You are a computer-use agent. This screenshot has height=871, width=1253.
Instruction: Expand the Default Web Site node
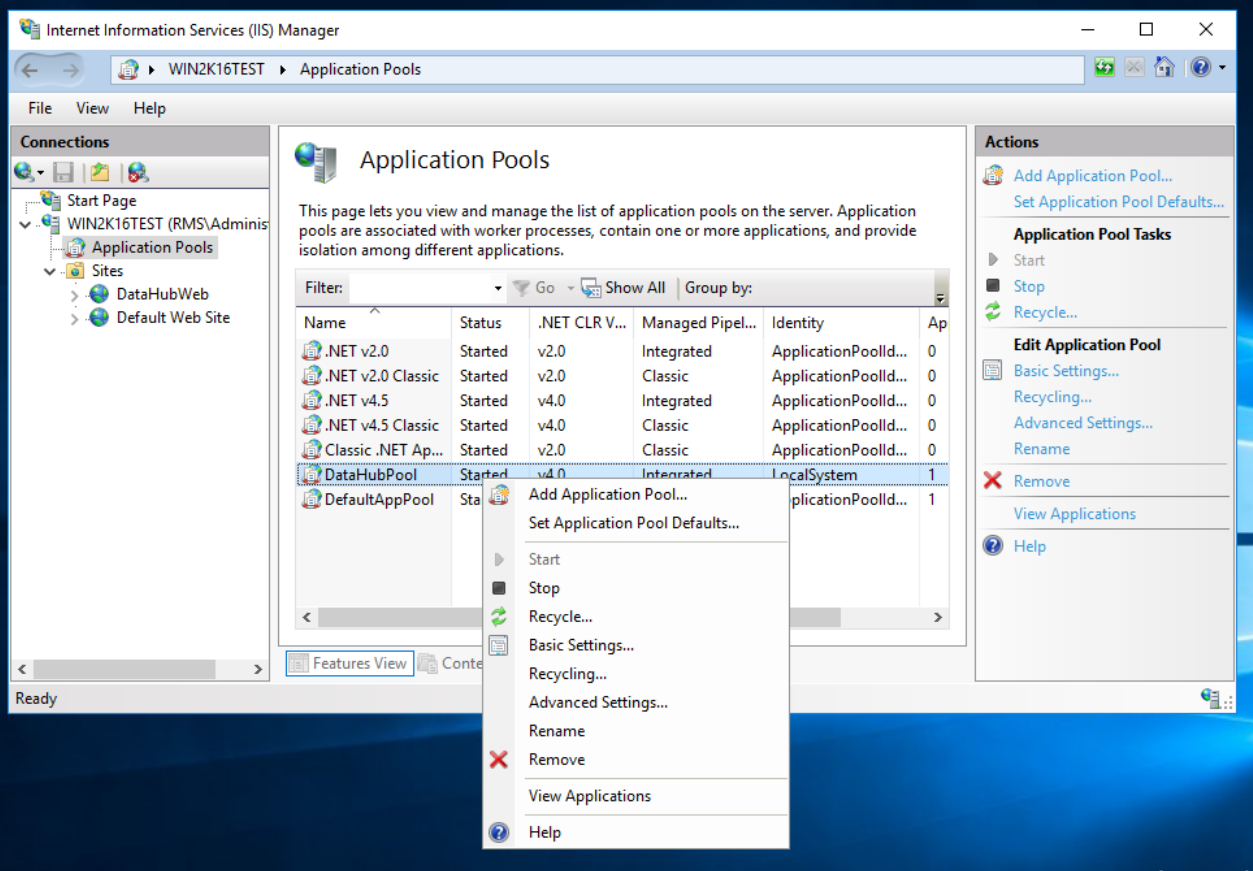click(75, 319)
